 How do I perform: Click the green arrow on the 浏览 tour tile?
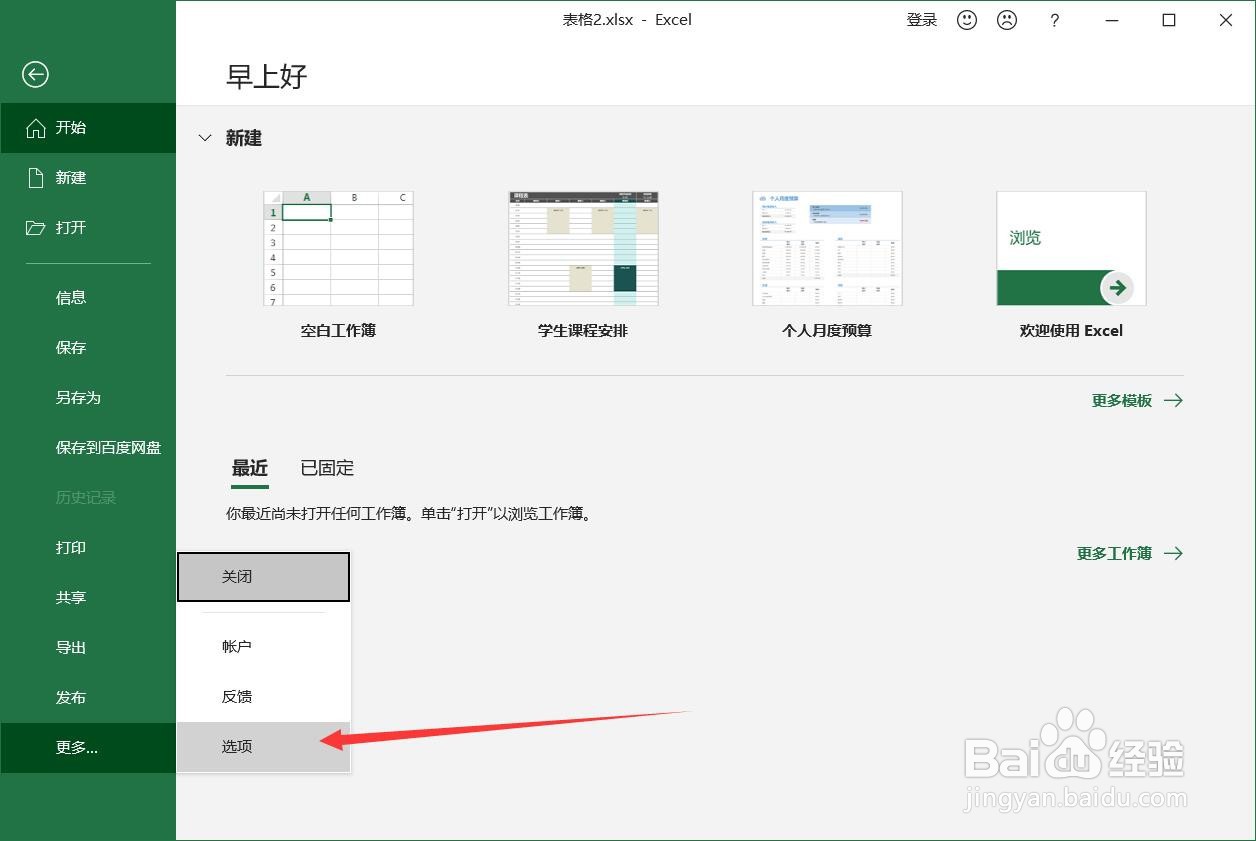1117,288
